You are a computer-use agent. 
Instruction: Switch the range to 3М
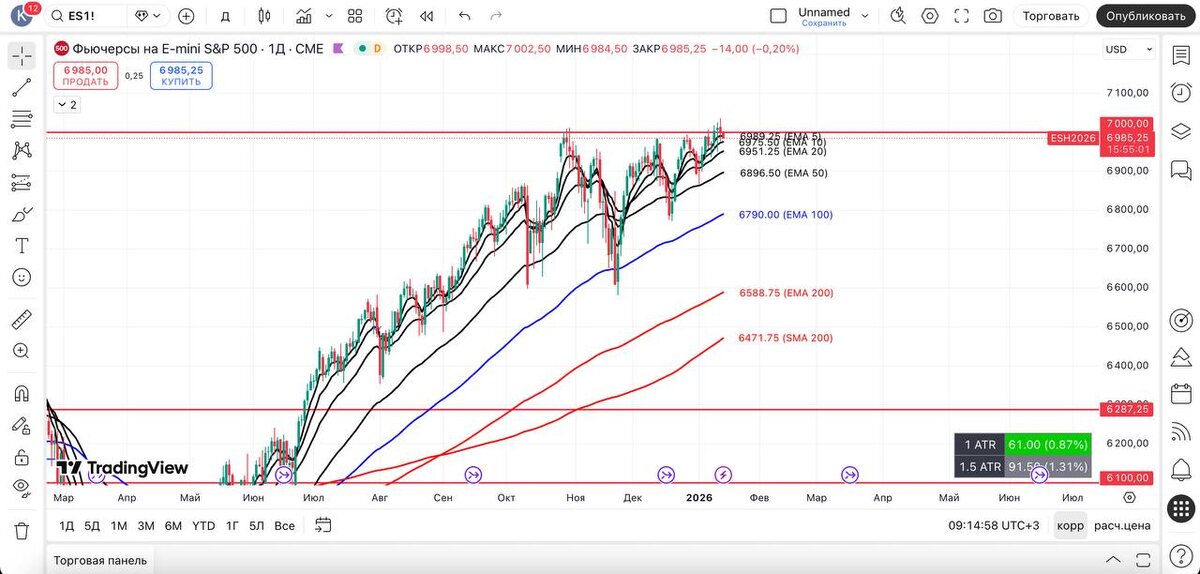click(x=146, y=525)
